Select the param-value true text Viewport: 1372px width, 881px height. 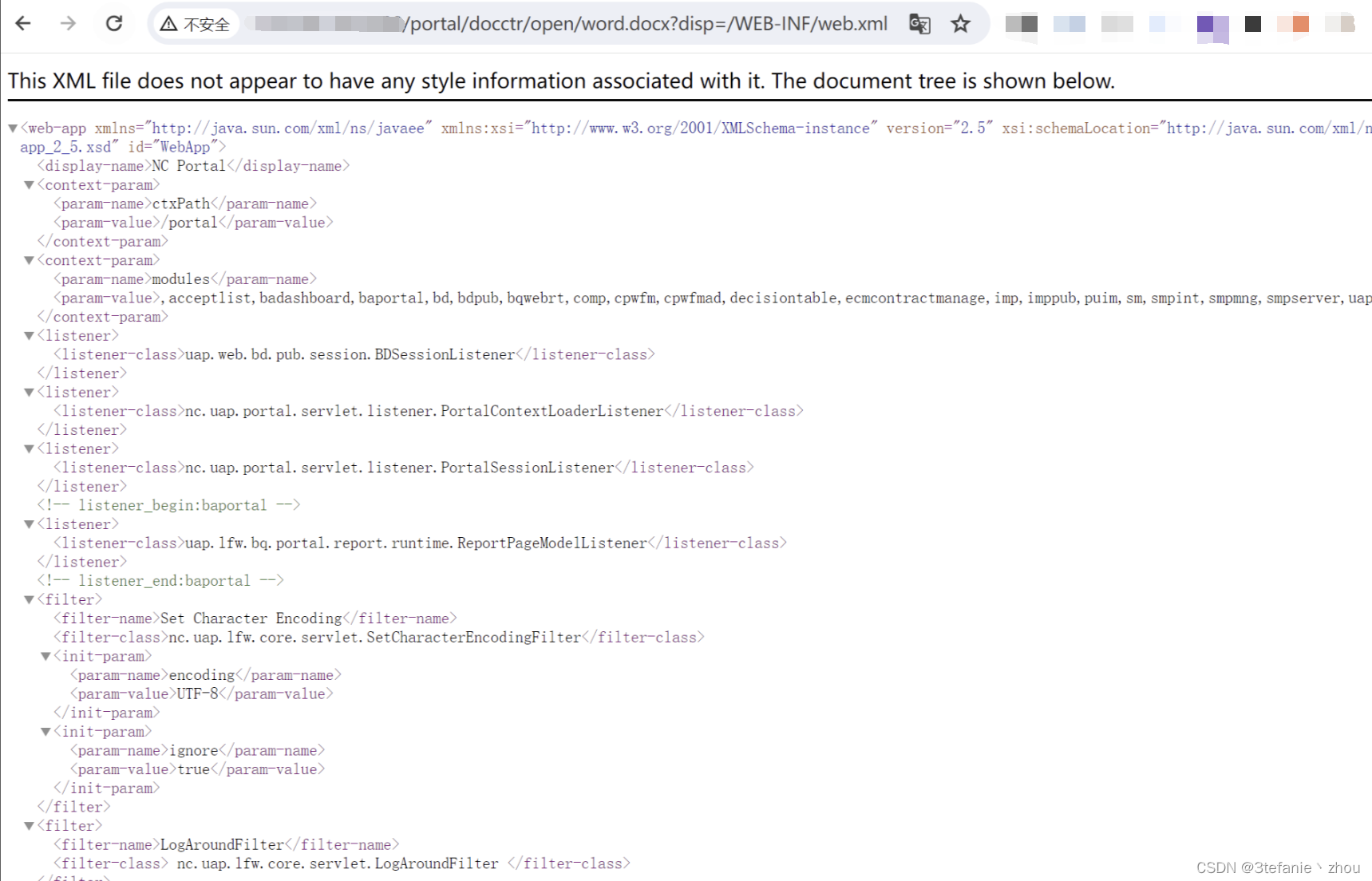point(193,769)
